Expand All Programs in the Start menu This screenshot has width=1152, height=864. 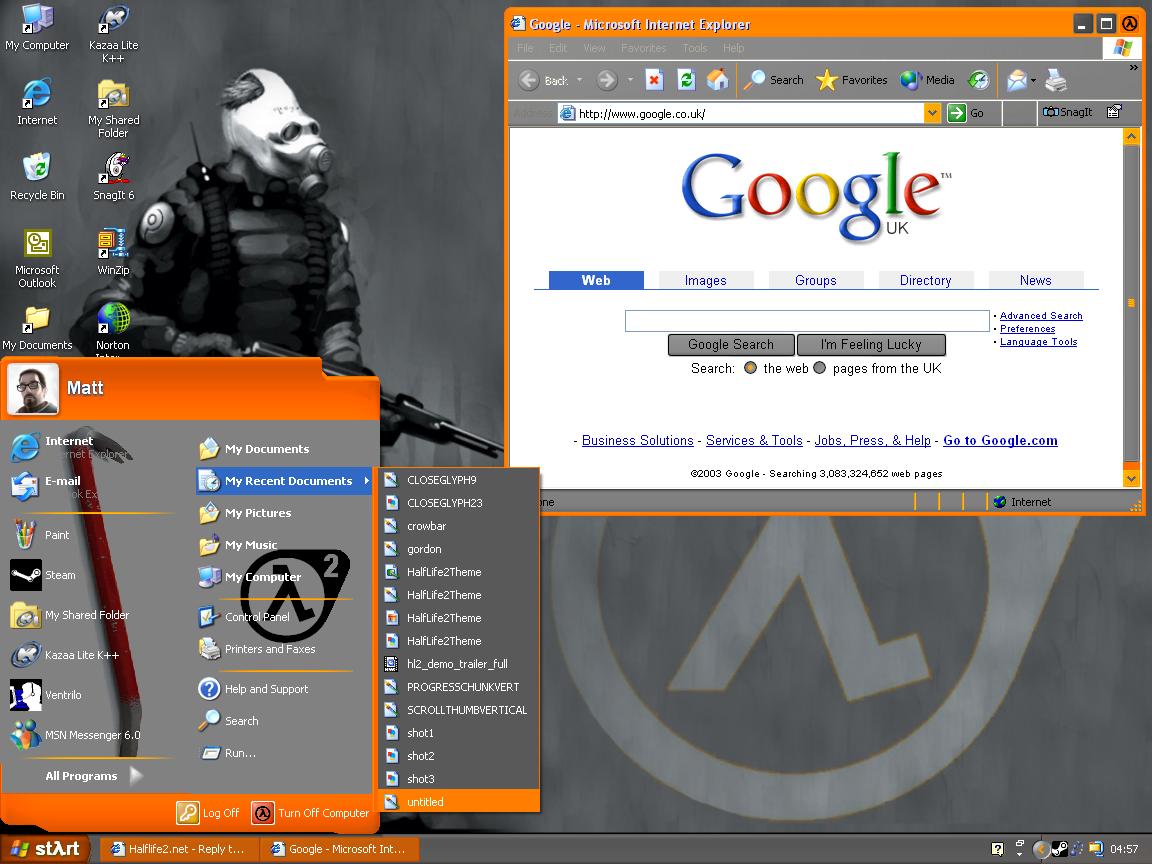(x=94, y=776)
